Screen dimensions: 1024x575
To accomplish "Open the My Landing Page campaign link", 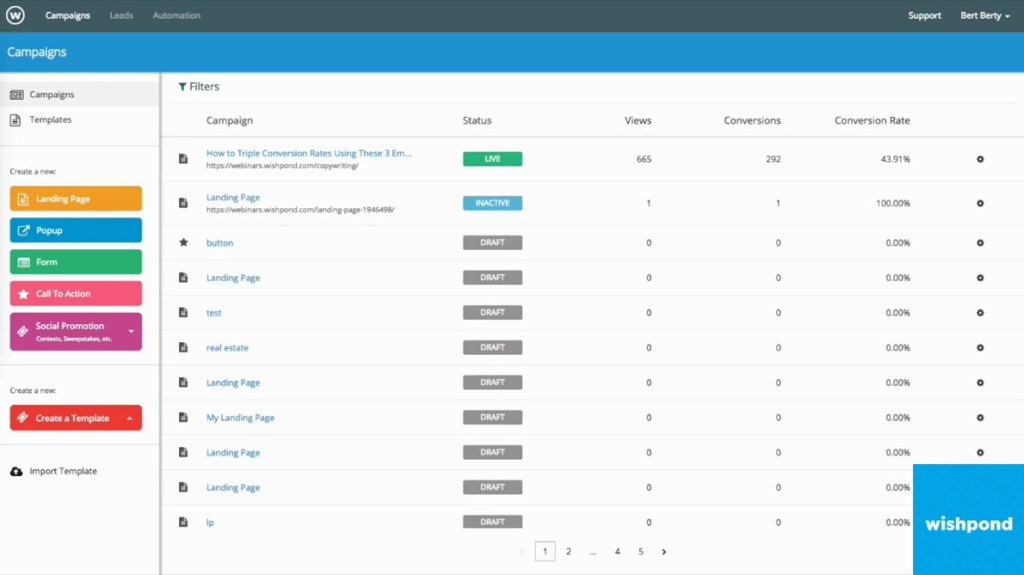I will click(240, 418).
